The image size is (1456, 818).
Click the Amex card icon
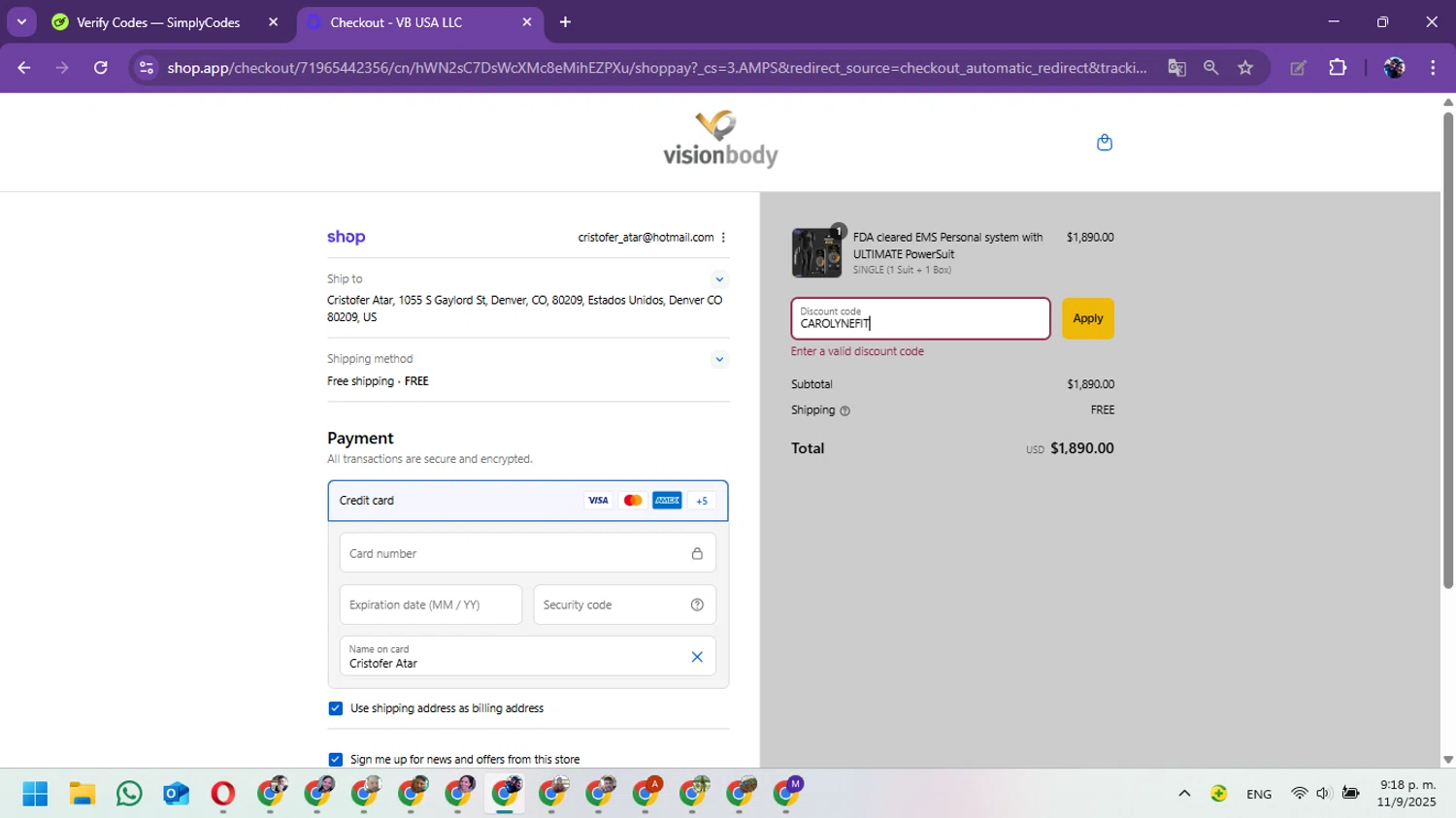[x=667, y=501]
